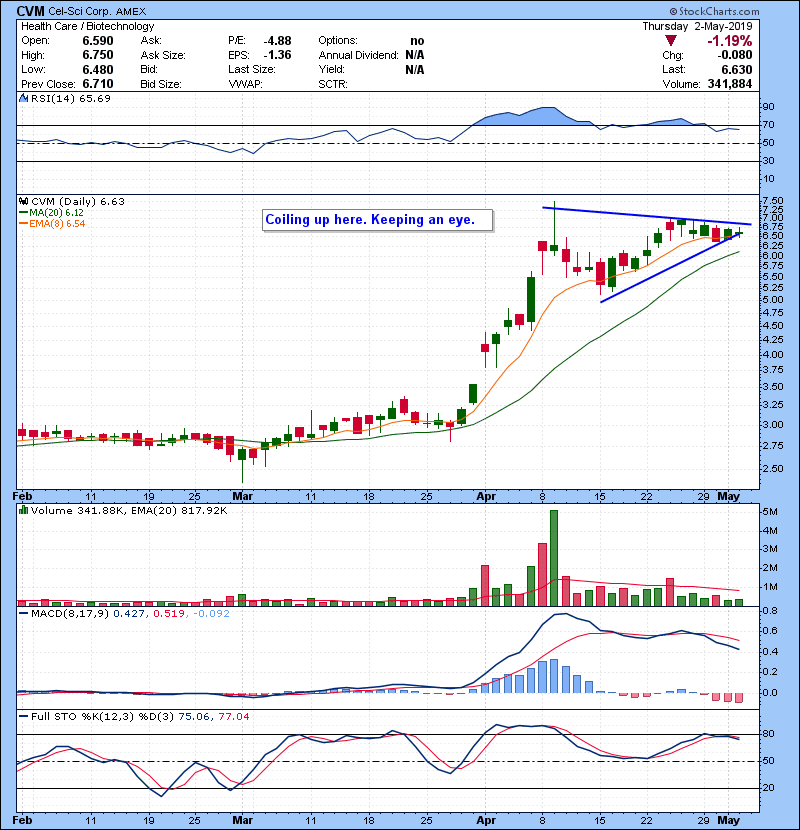Click the RSI 70 scale label
Image resolution: width=800 pixels, height=830 pixels.
[768, 125]
